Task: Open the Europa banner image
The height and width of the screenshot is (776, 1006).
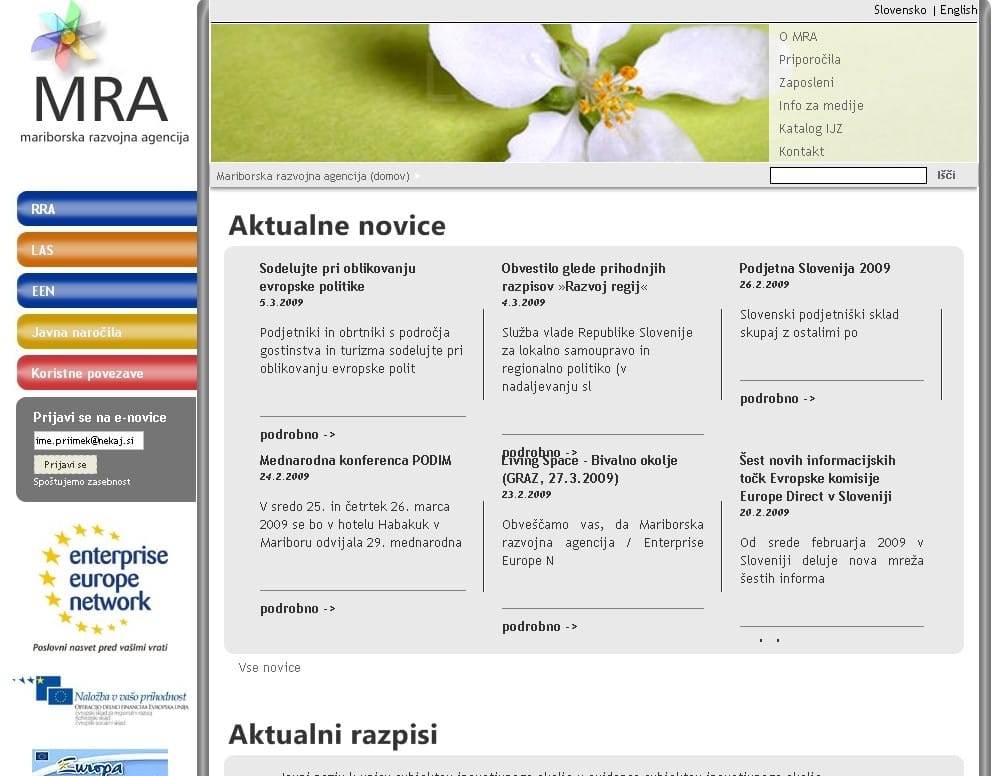Action: click(x=99, y=762)
